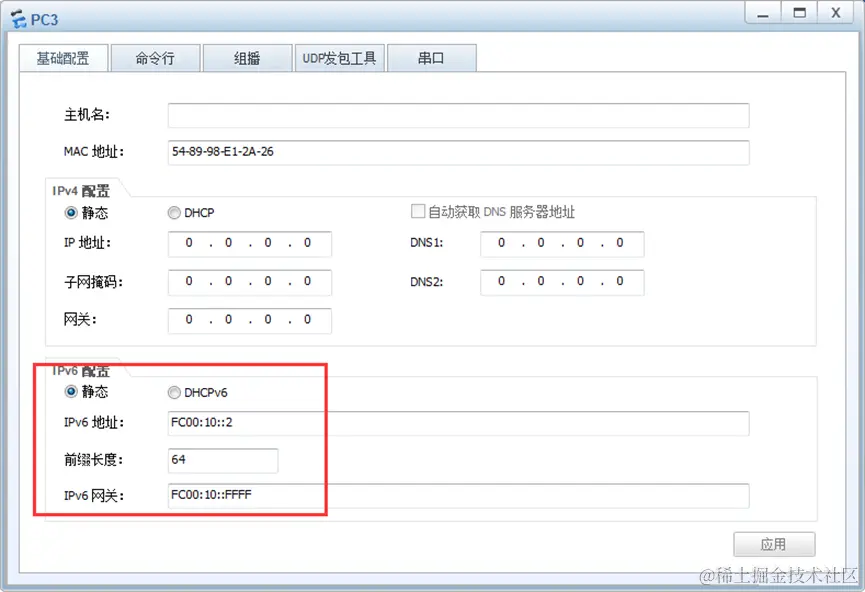865x592 pixels.
Task: Click the 主机名 input field
Action: point(458,115)
